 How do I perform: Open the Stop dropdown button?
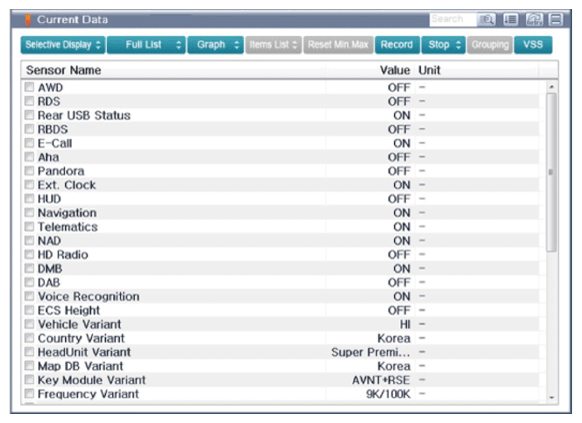443,45
